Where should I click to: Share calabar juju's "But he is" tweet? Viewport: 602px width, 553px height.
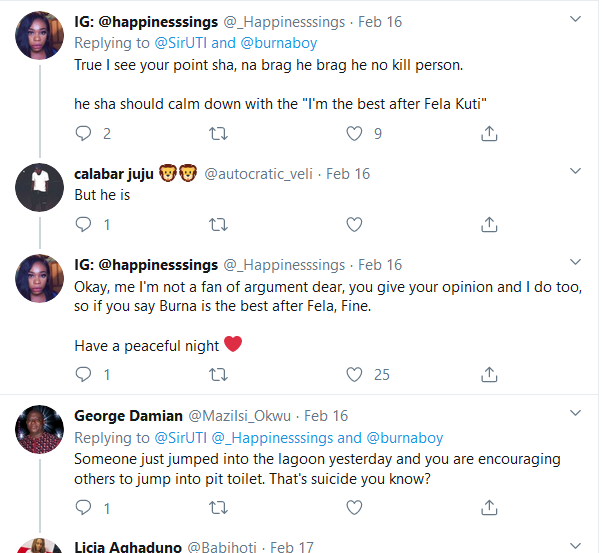tap(489, 224)
